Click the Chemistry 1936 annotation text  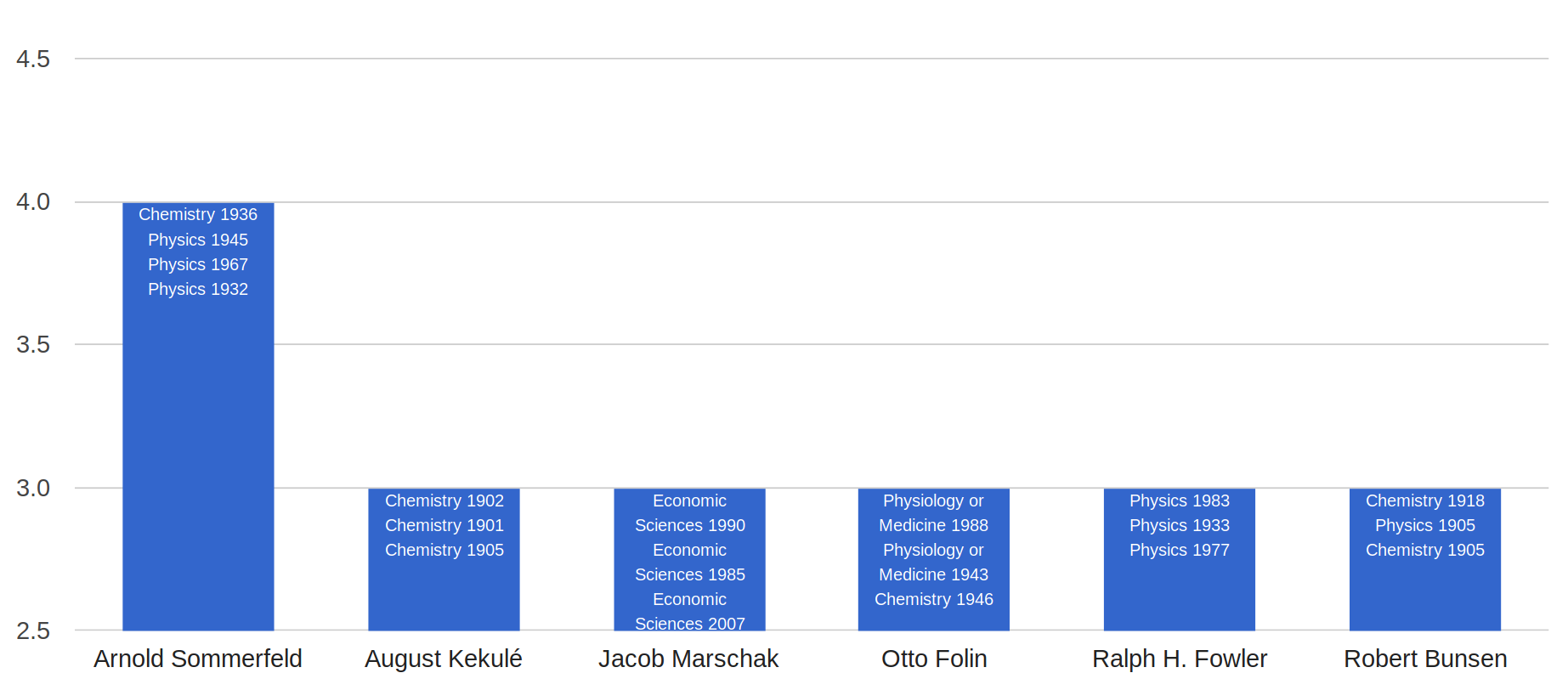[x=198, y=215]
